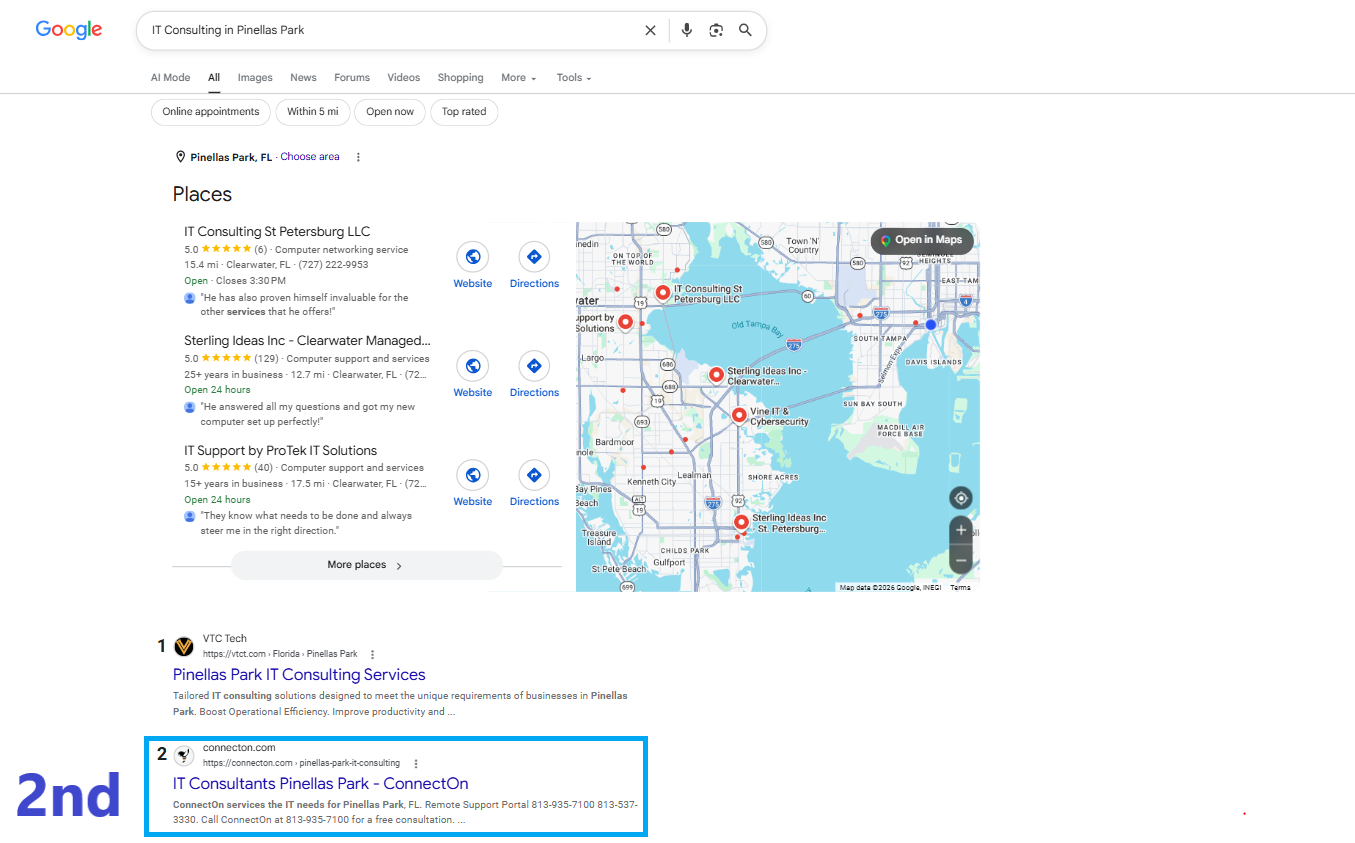Toggle the Online appointments filter chip
Screen dimensions: 1355x843
(211, 112)
